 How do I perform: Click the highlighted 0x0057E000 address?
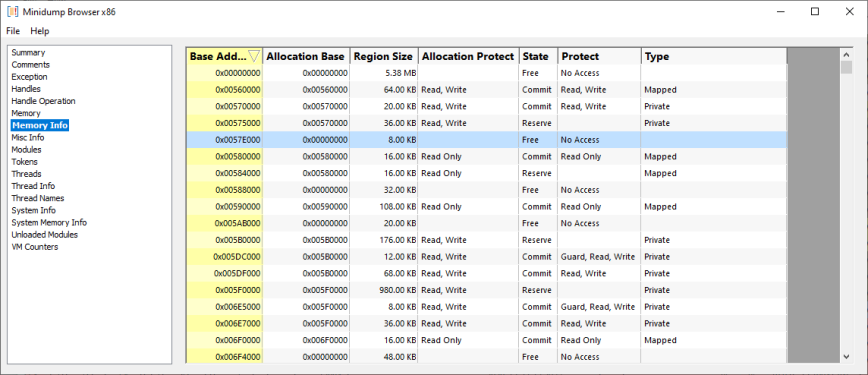tap(224, 140)
